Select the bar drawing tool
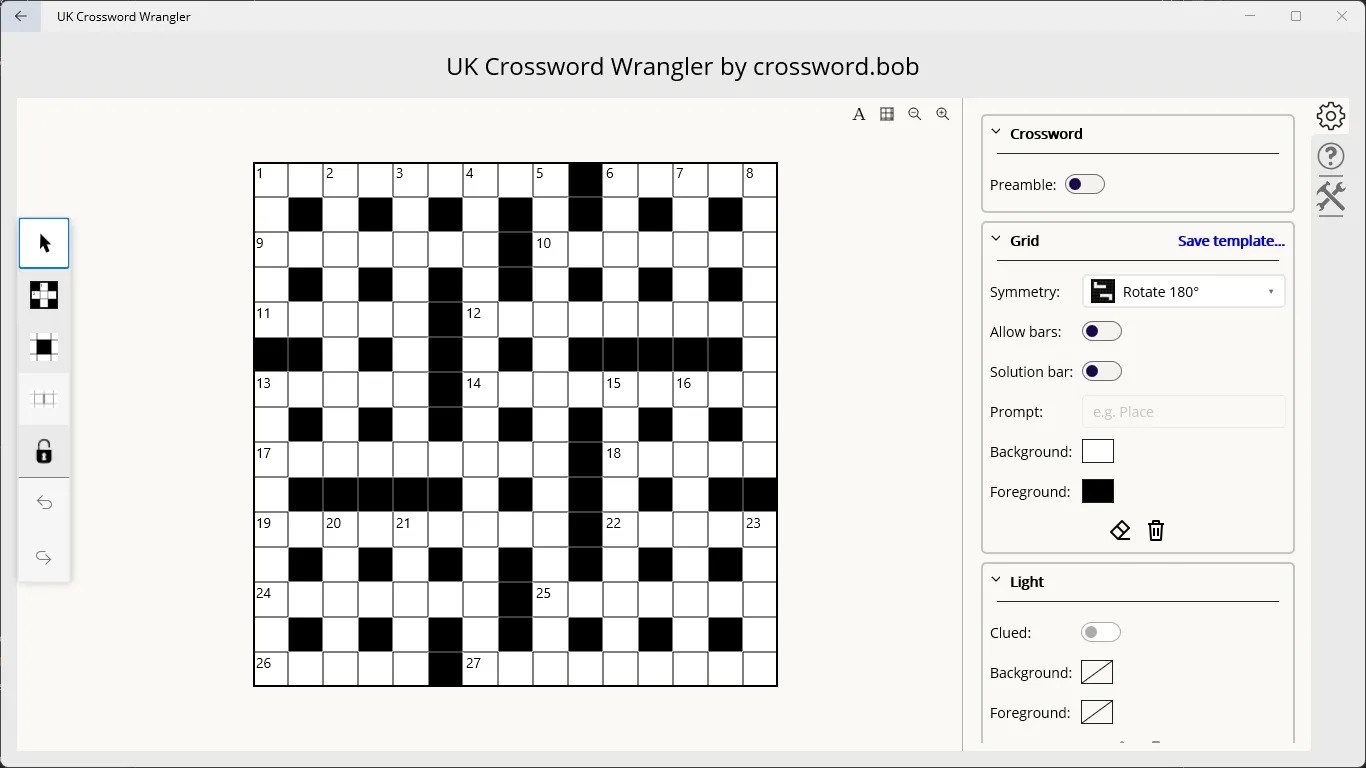The height and width of the screenshot is (768, 1366). (x=44, y=399)
